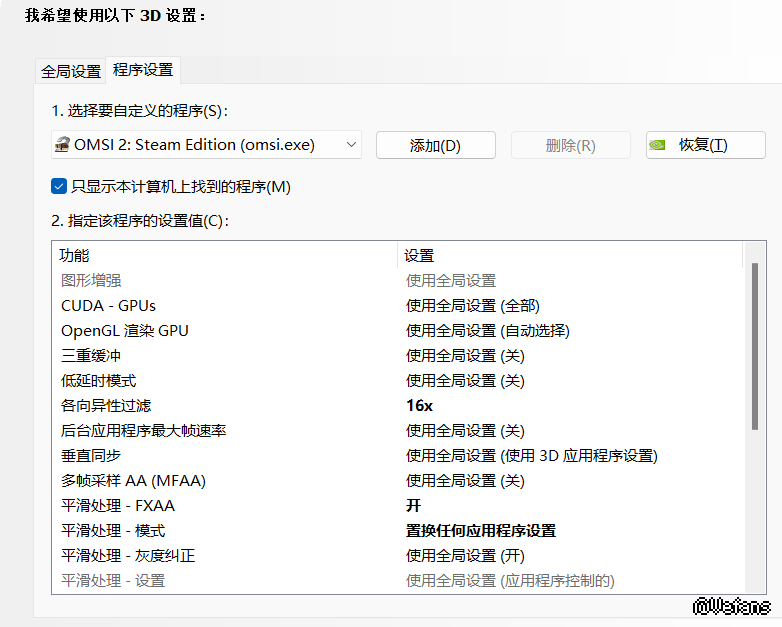Click the NVIDIA logo on Restore button

(658, 145)
